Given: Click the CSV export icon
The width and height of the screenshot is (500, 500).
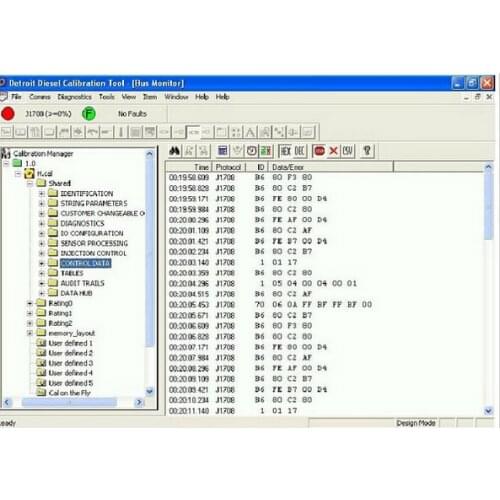Looking at the screenshot, I should tap(347, 151).
